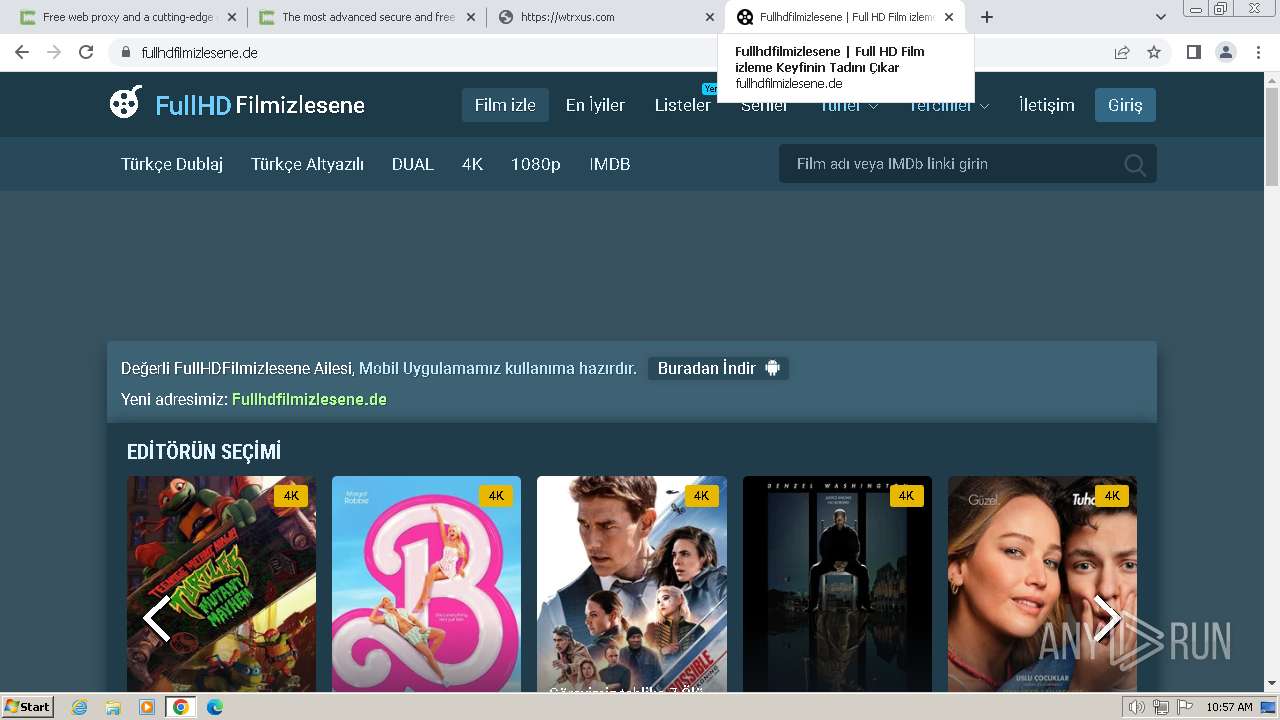The width and height of the screenshot is (1280, 720).
Task: Filter by Türkçe Altyazılı
Action: [307, 164]
